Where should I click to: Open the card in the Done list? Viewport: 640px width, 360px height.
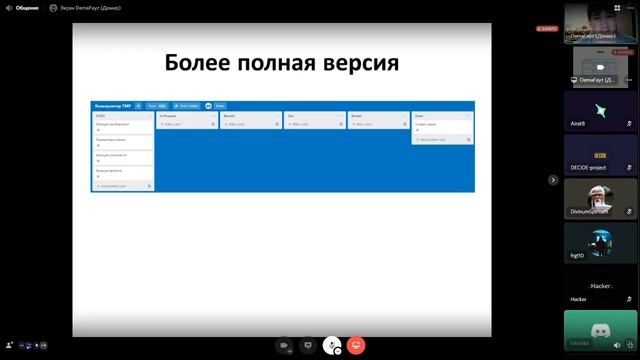pyautogui.click(x=442, y=127)
